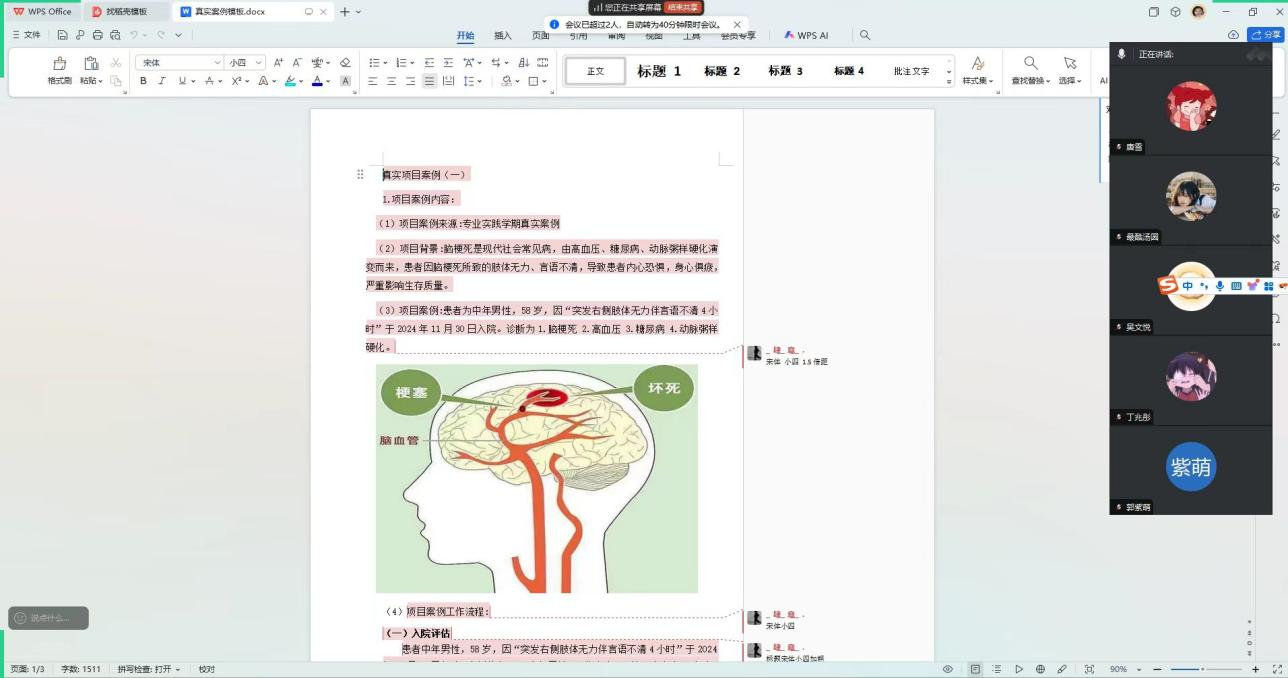Open the font name dropdown showing 宋体

point(179,62)
